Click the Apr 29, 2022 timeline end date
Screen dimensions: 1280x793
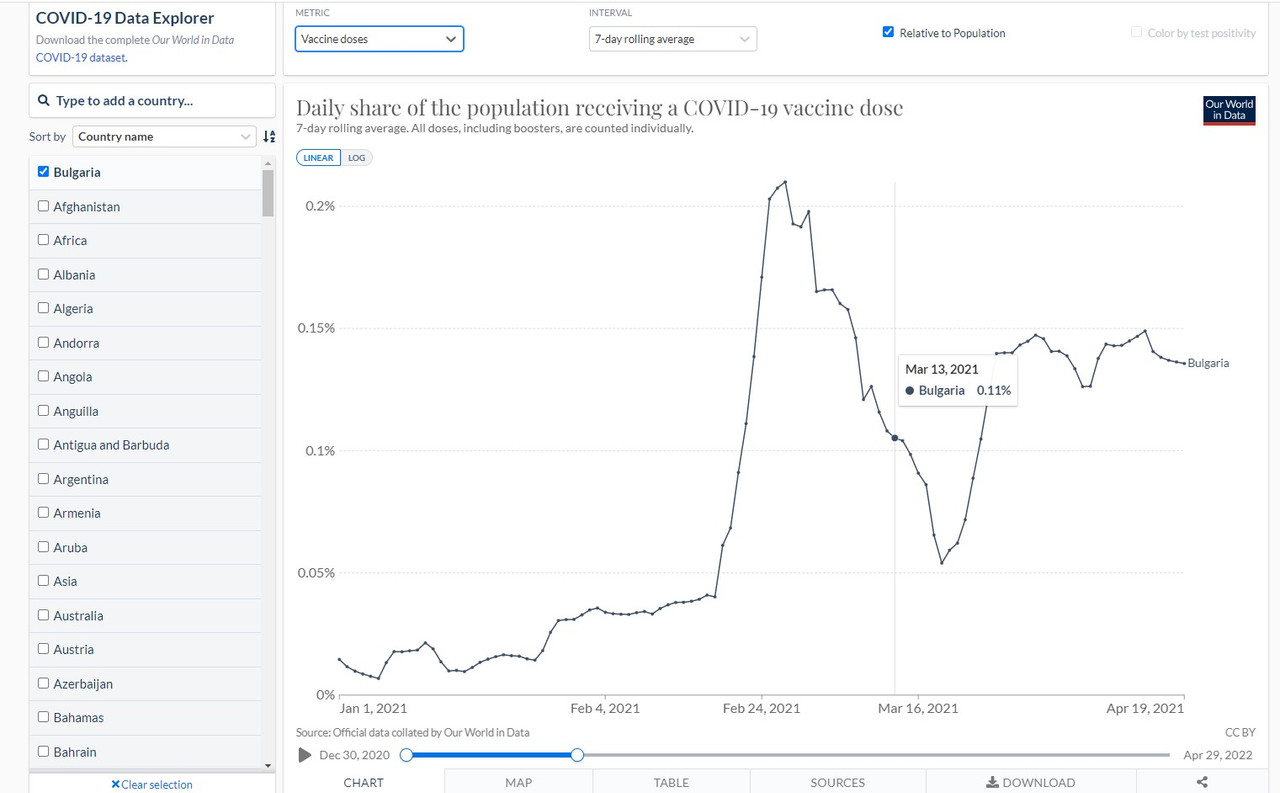pyautogui.click(x=1218, y=755)
